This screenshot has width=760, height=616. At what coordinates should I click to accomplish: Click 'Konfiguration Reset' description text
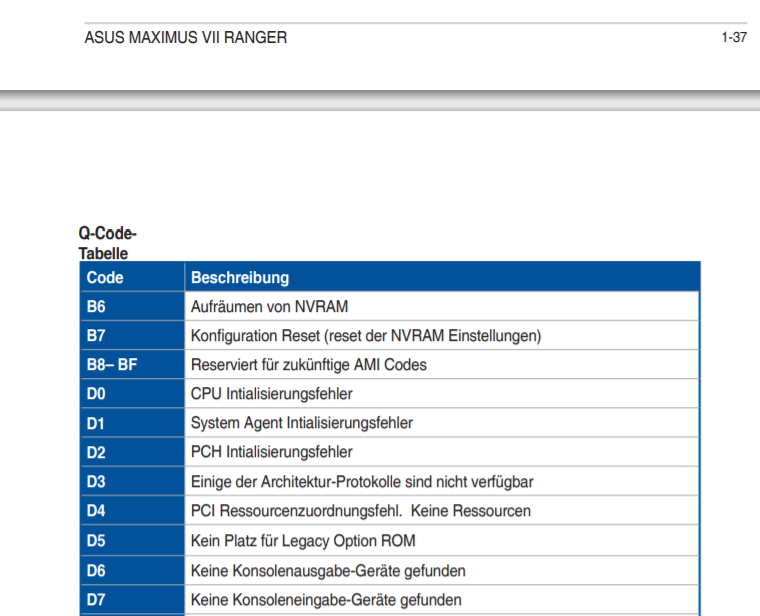click(x=366, y=336)
